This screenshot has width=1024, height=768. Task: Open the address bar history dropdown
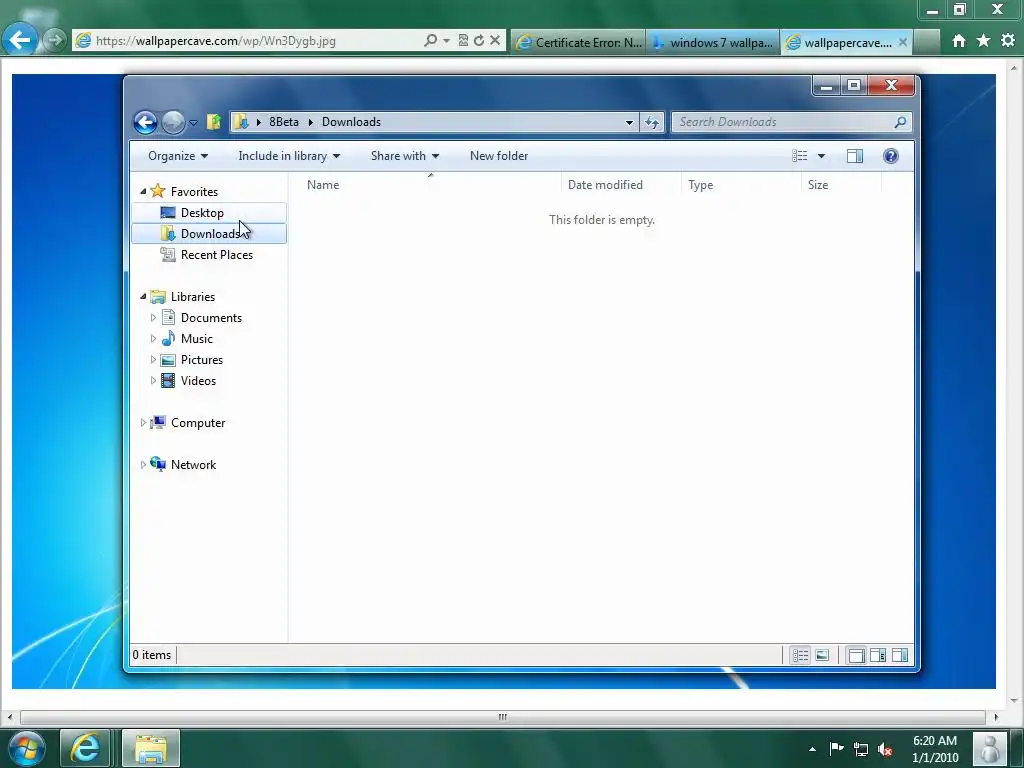pyautogui.click(x=629, y=122)
